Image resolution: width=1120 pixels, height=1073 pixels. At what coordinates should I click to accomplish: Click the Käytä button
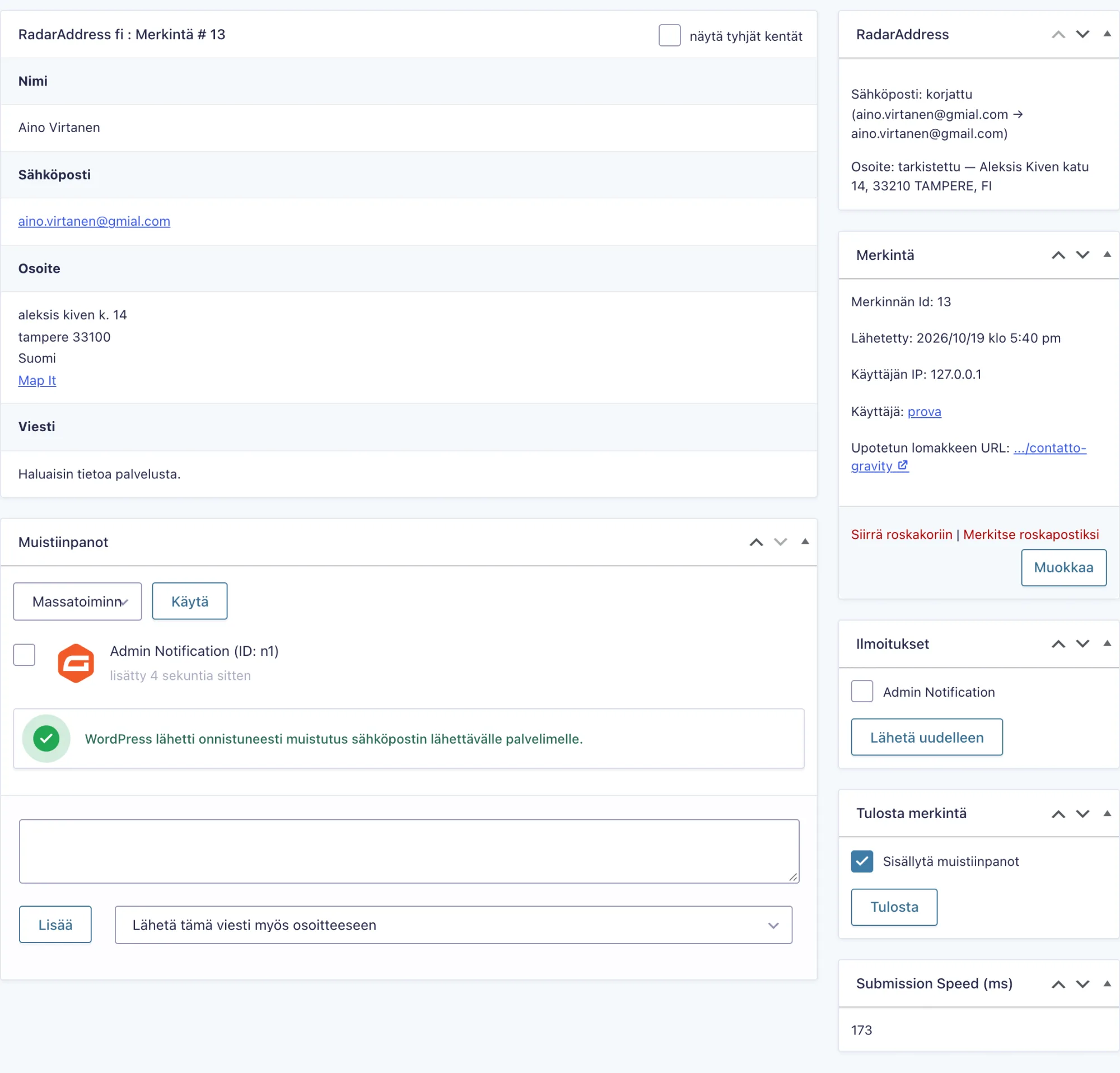tap(190, 601)
